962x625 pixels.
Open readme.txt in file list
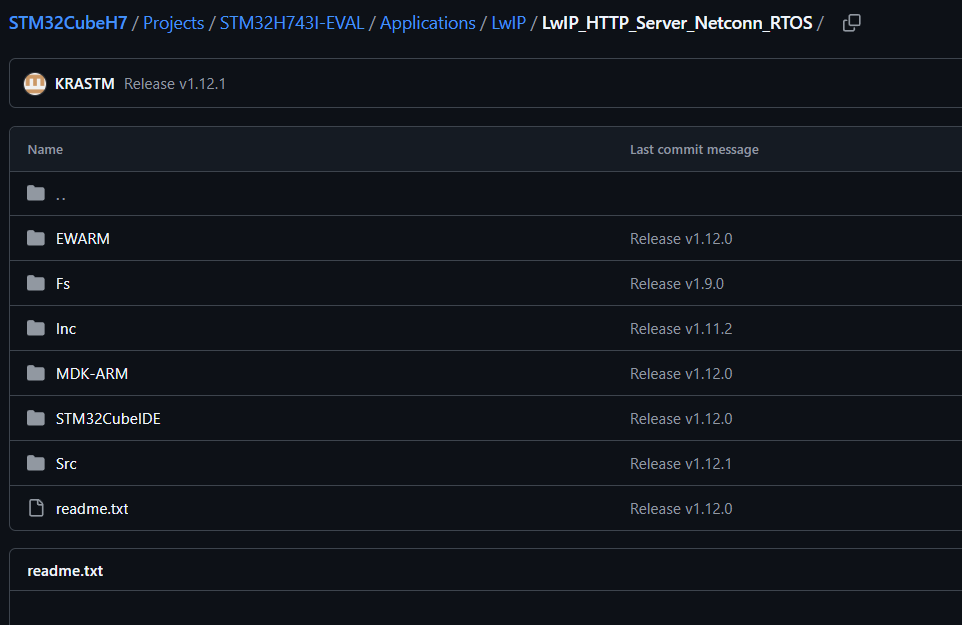pyautogui.click(x=92, y=508)
